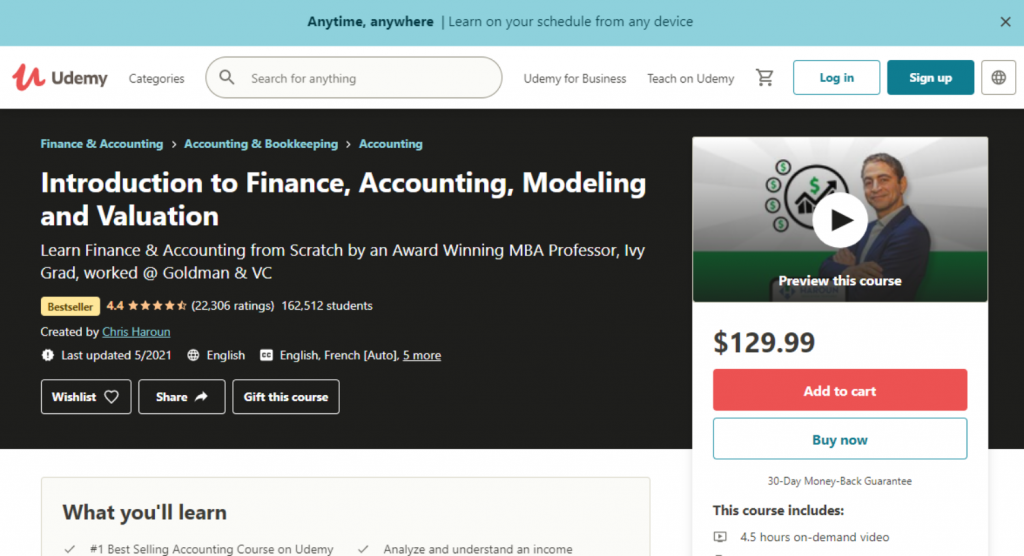The image size is (1024, 556).
Task: Click the heart on Wishlist
Action: pos(111,397)
